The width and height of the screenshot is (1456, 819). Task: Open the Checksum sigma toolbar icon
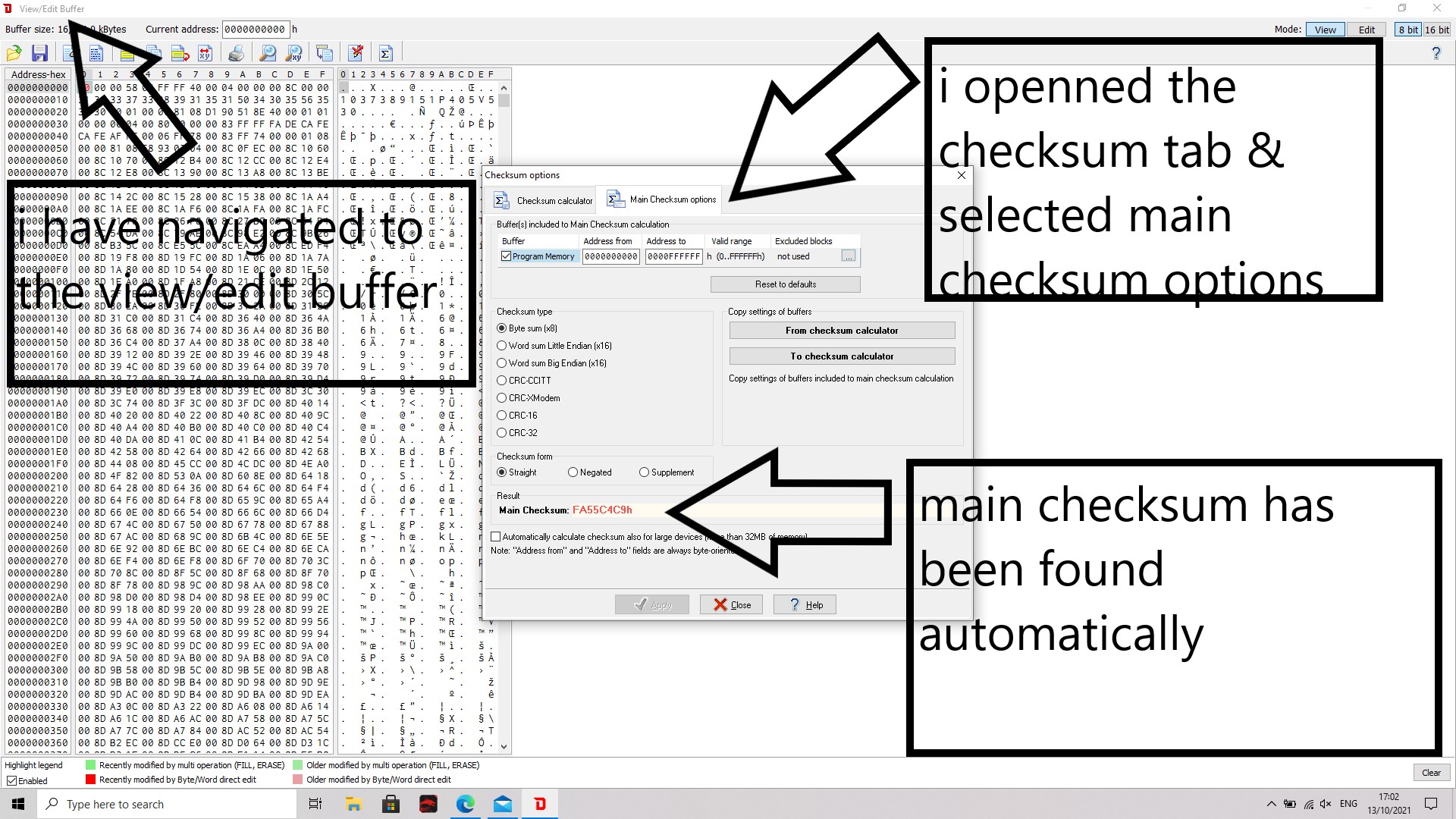tap(385, 53)
